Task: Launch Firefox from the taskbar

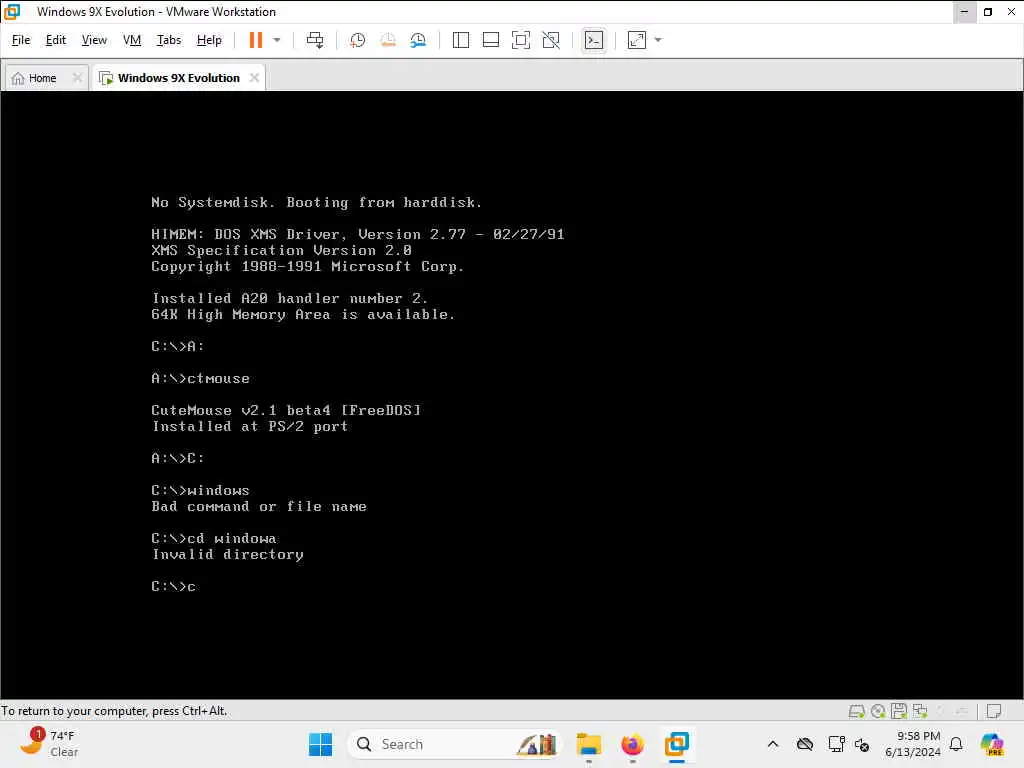Action: click(632, 744)
